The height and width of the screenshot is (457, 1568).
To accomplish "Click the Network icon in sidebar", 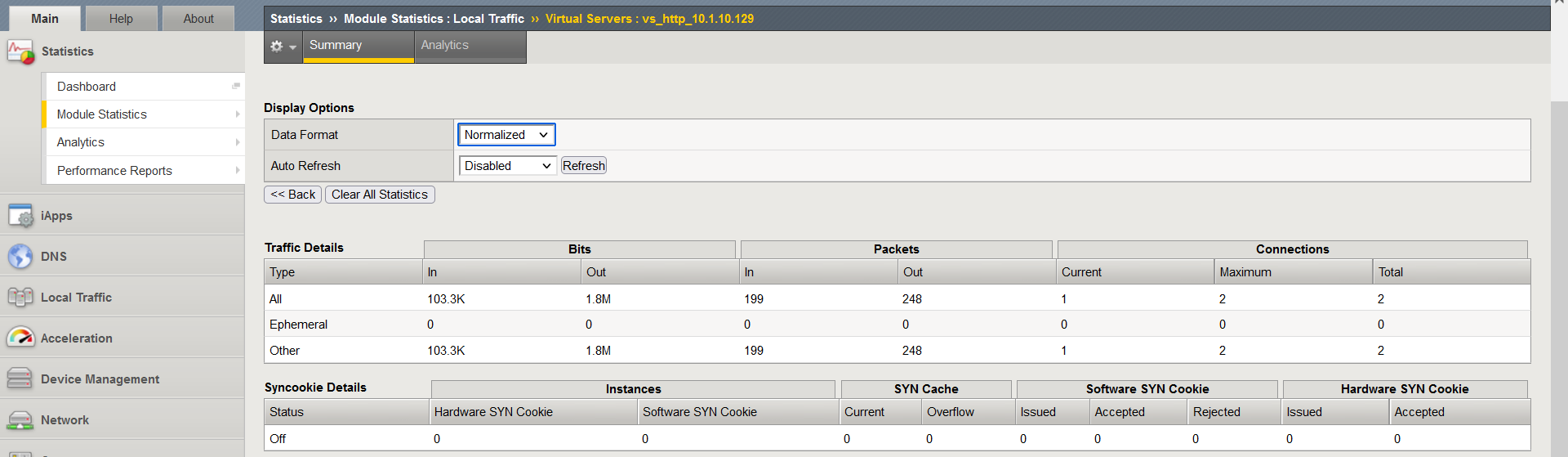I will coord(20,420).
